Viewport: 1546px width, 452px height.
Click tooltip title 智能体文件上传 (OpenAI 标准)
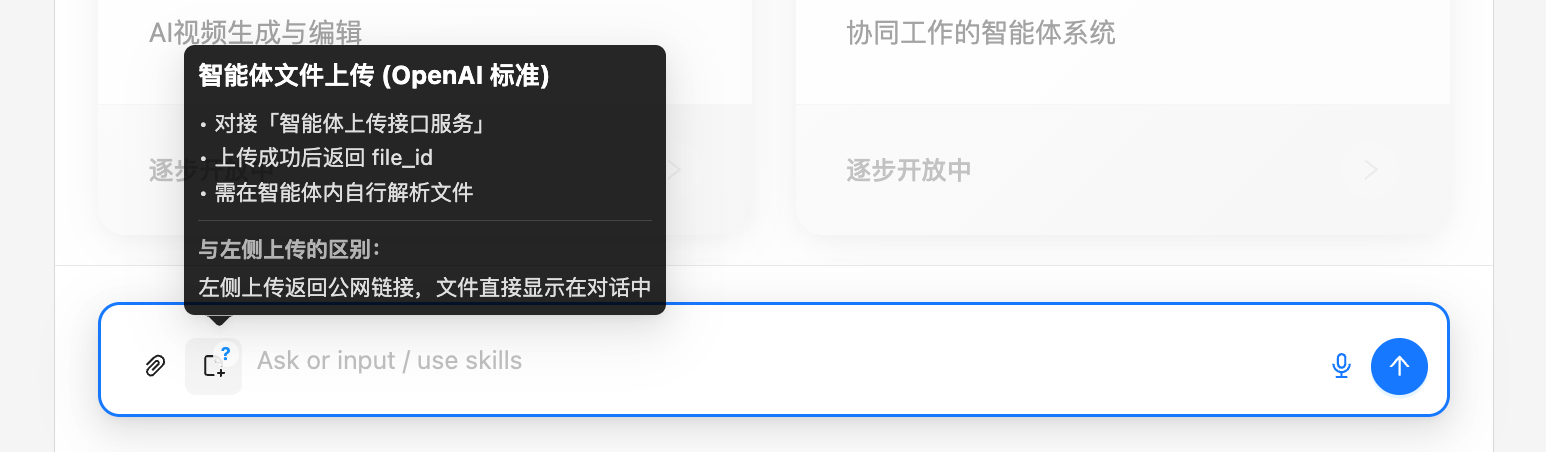pos(374,77)
